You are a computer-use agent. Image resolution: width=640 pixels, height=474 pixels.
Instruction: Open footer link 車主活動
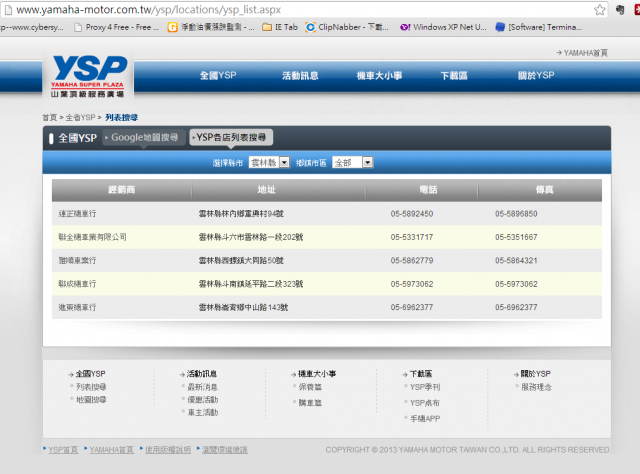[202, 413]
